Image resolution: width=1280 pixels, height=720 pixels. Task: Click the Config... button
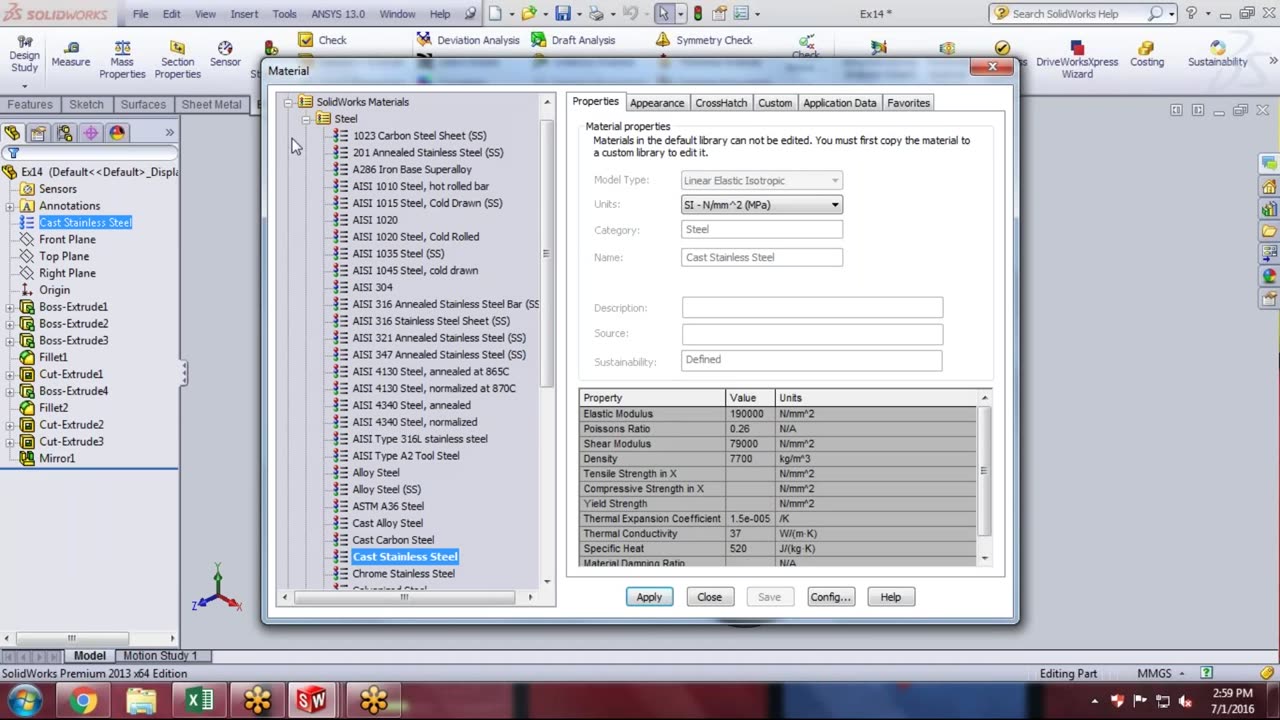[x=830, y=597]
